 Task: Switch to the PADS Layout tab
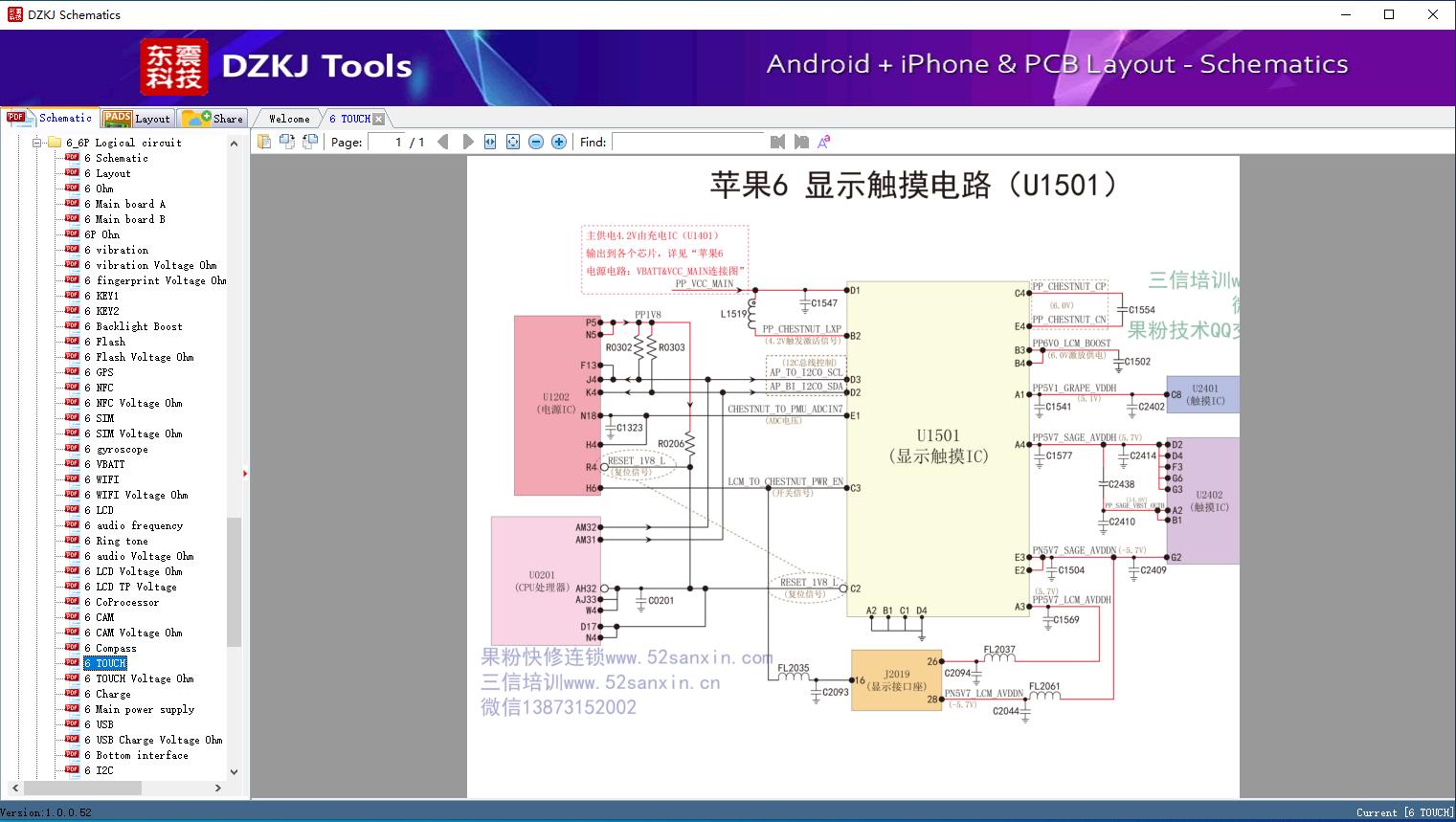[137, 118]
